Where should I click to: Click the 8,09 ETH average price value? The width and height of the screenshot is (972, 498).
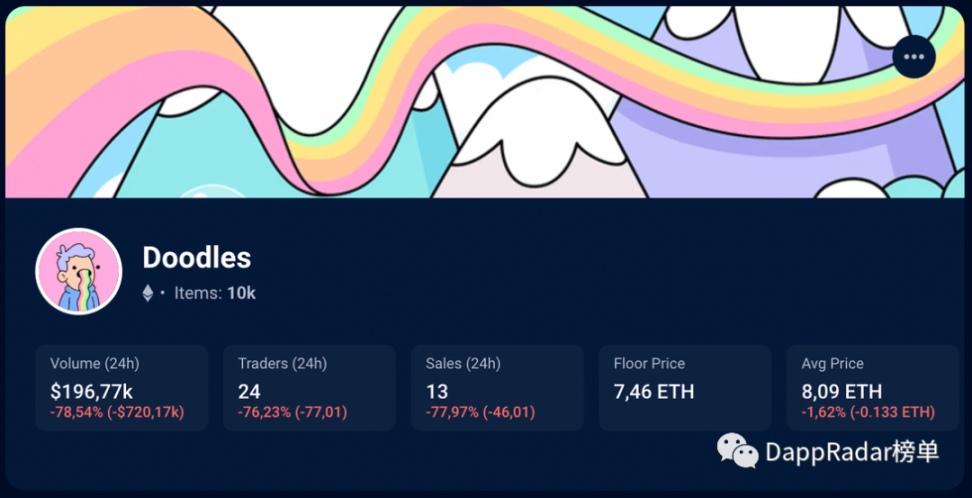842,392
